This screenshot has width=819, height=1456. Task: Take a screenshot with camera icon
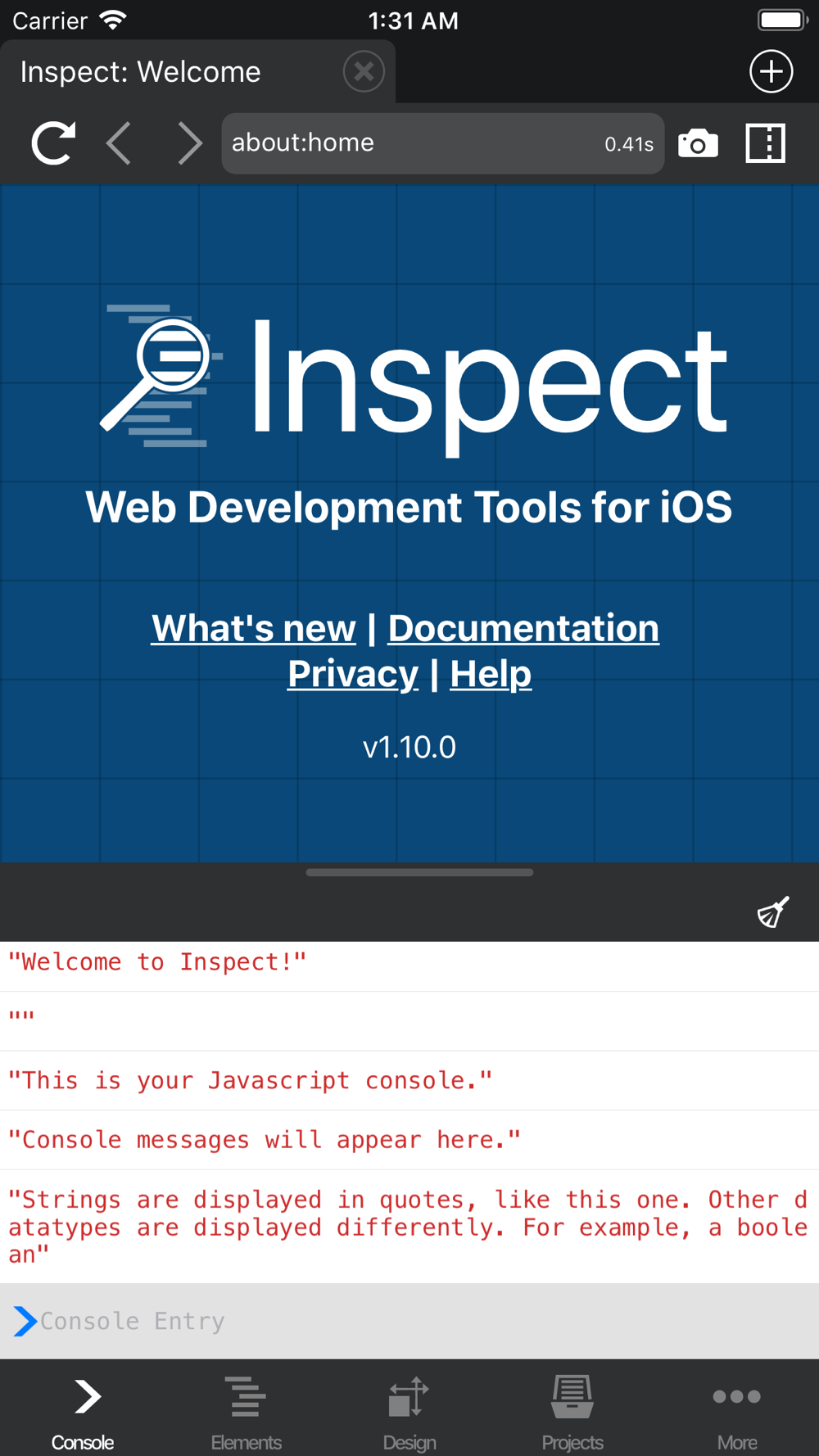(698, 143)
